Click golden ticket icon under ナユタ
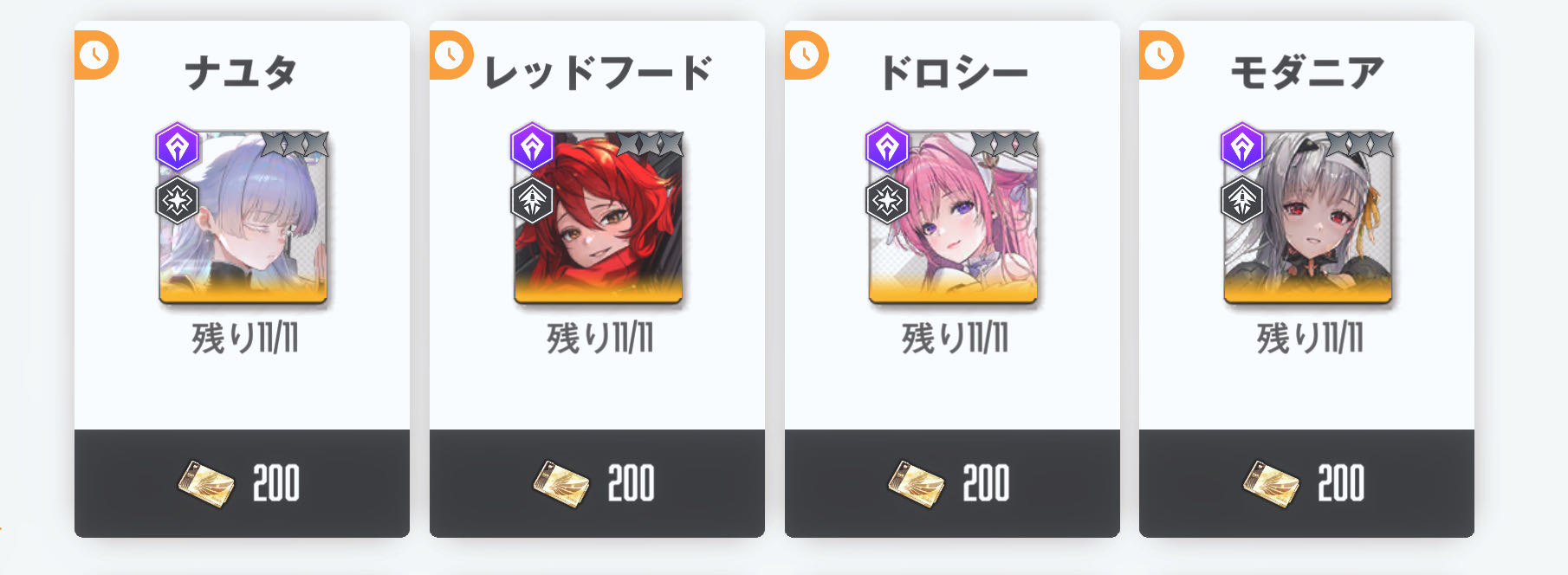The width and height of the screenshot is (1568, 575). click(206, 484)
